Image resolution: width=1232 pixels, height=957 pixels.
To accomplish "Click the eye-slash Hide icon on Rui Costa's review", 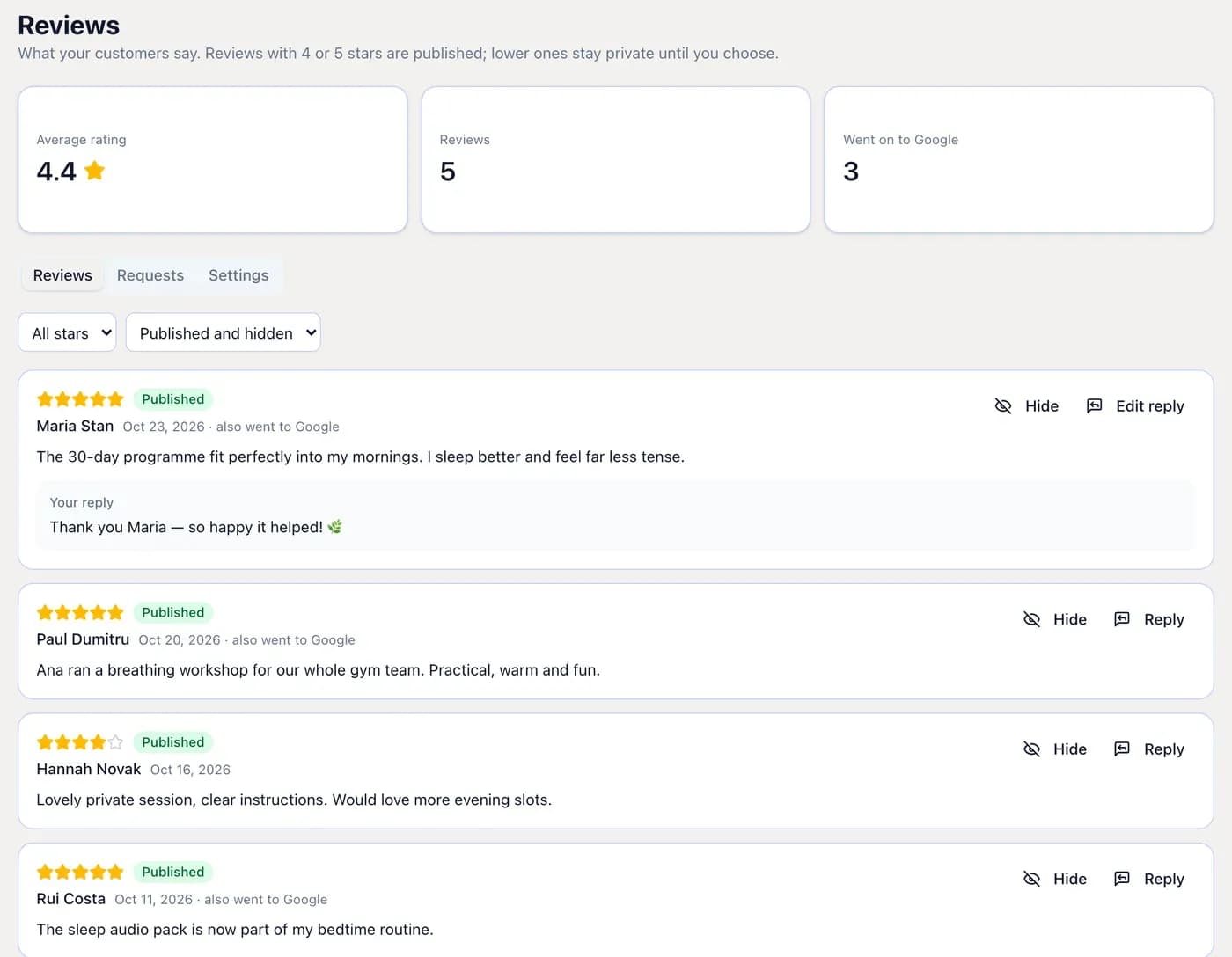I will (x=1031, y=879).
